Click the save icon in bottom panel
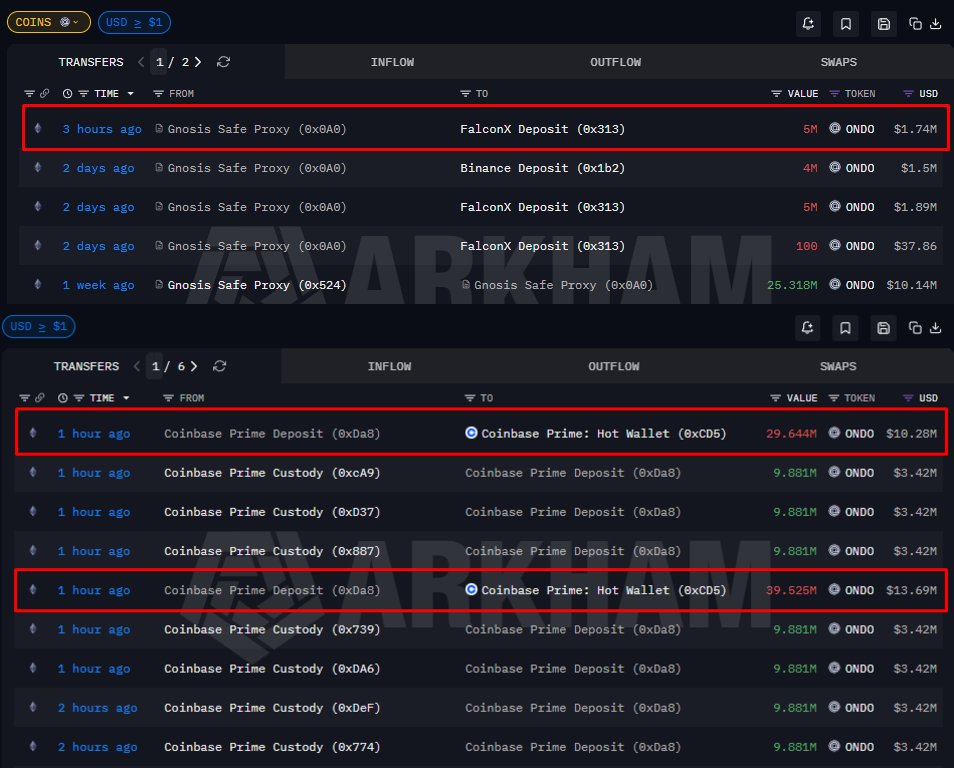Screen dimensions: 954x768 click(x=883, y=328)
